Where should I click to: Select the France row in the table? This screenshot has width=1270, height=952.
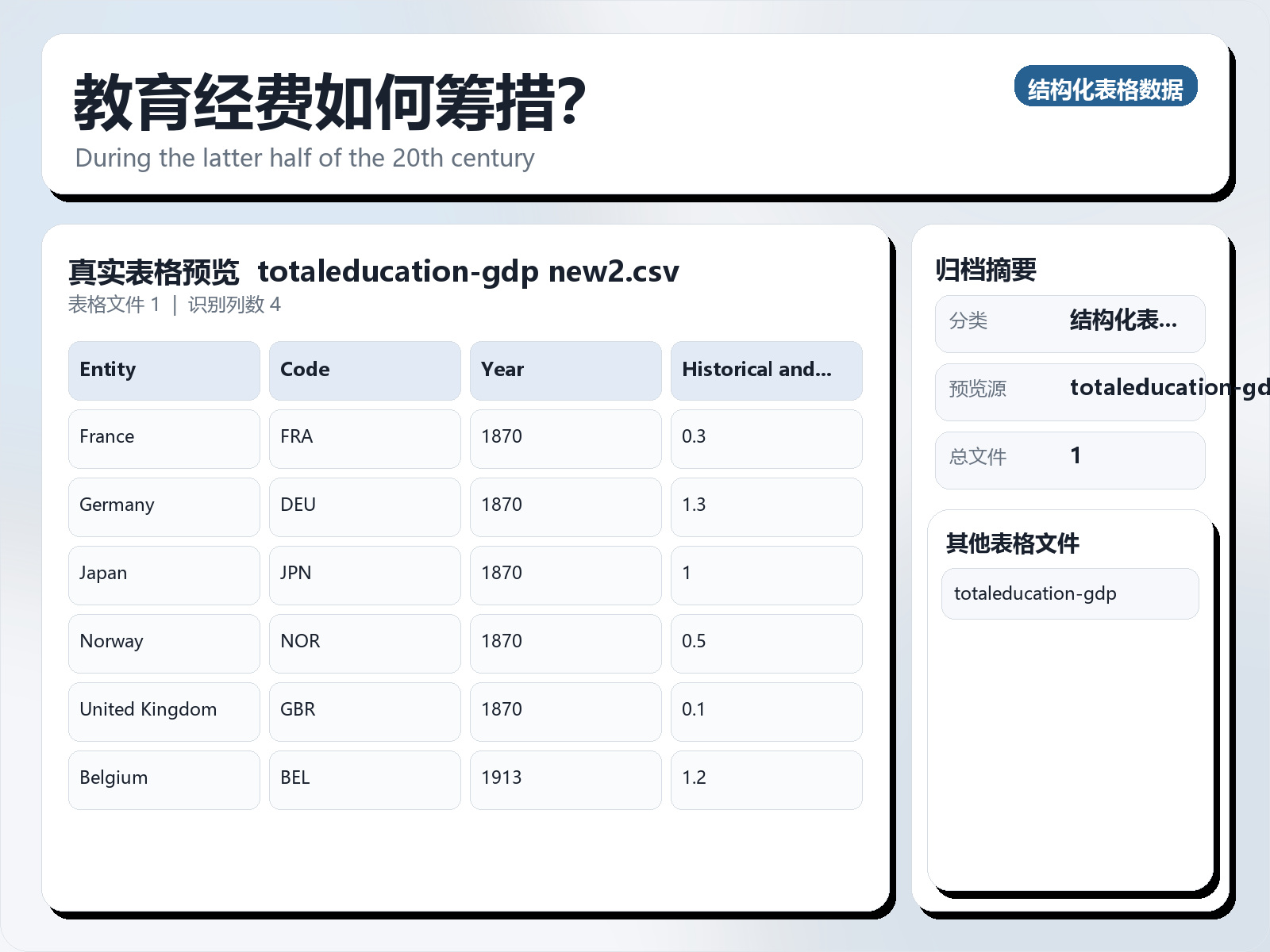pyautogui.click(x=164, y=437)
